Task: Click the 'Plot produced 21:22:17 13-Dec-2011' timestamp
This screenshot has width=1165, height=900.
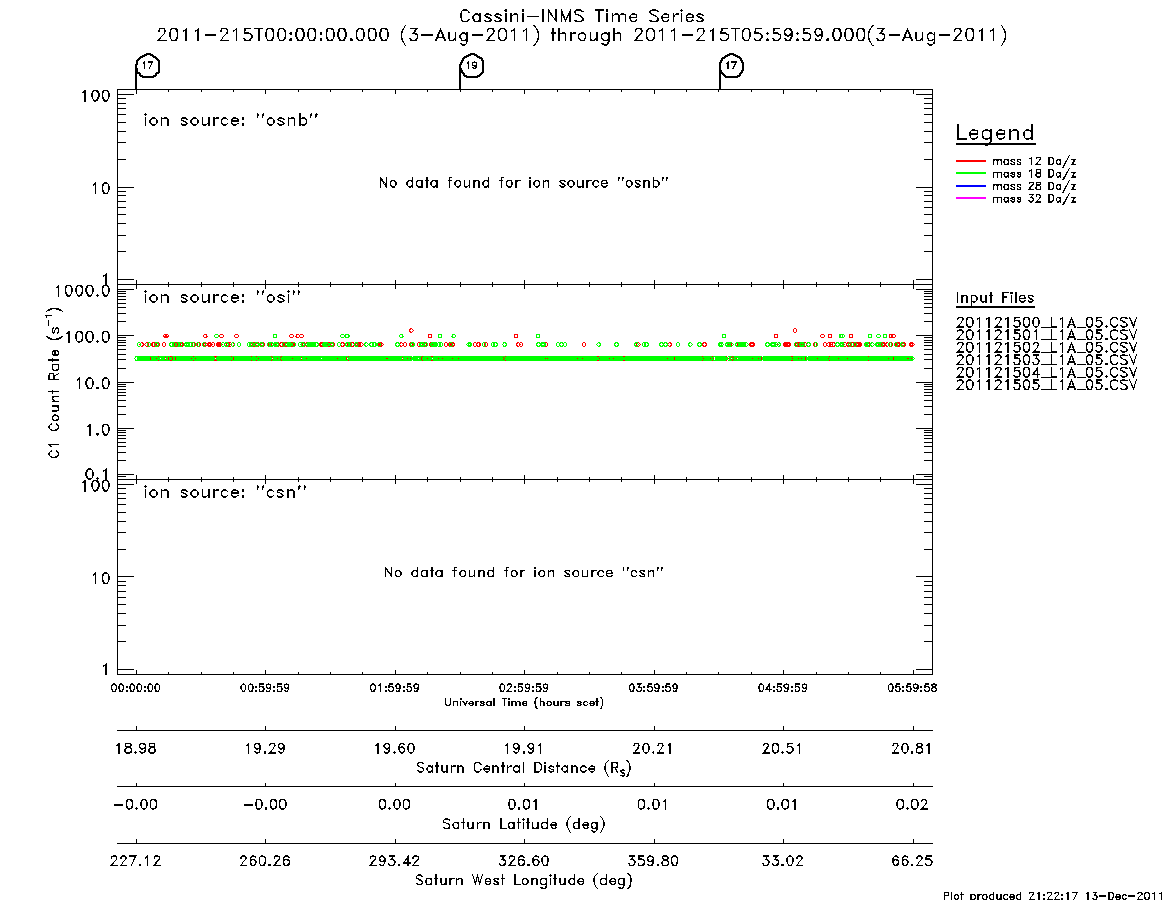Action: [x=1053, y=895]
